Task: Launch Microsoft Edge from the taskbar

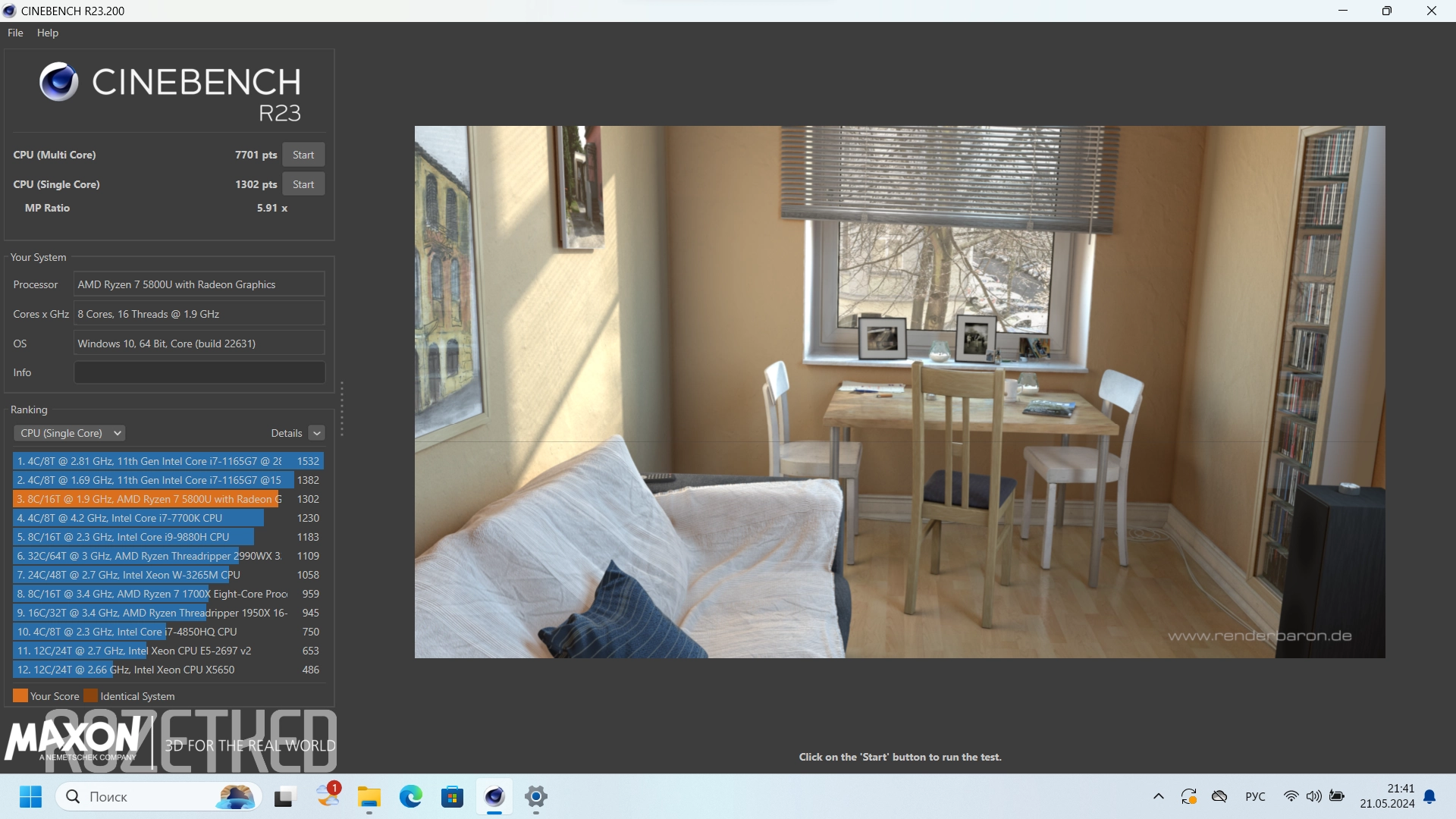Action: click(x=411, y=797)
